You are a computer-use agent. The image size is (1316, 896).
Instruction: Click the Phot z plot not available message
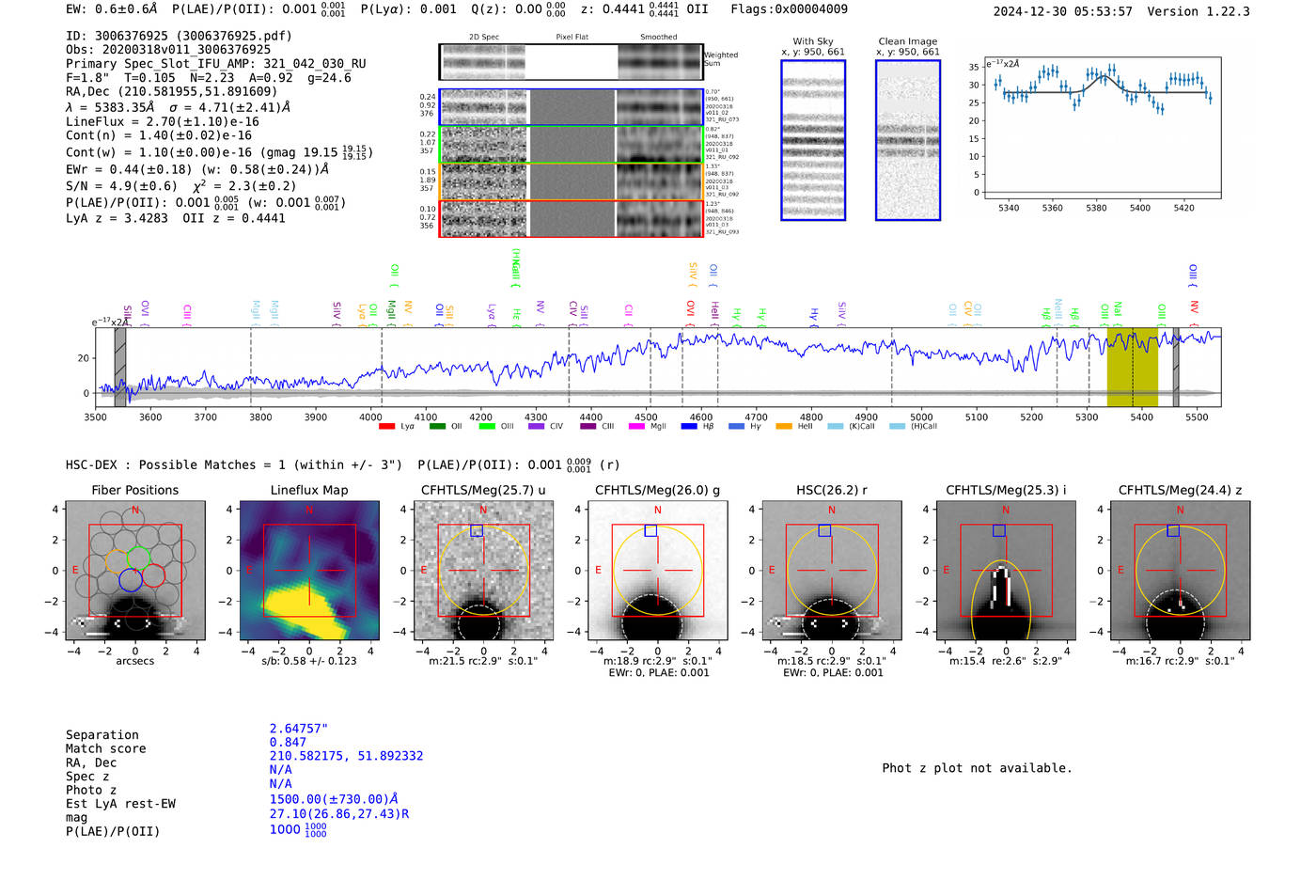tap(977, 768)
